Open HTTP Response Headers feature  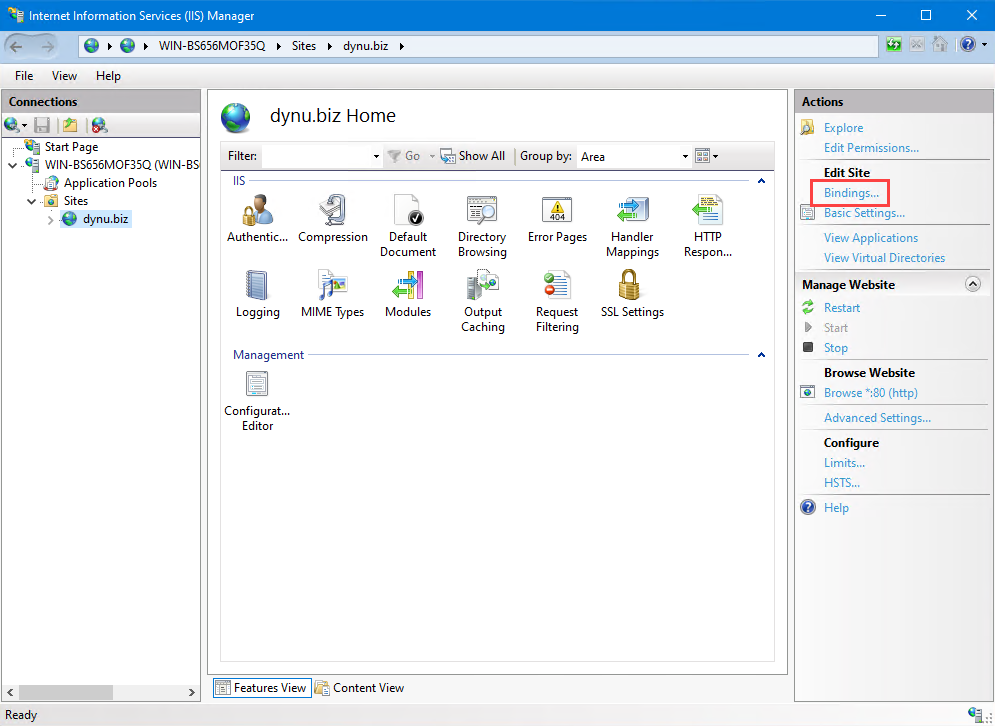(x=708, y=226)
